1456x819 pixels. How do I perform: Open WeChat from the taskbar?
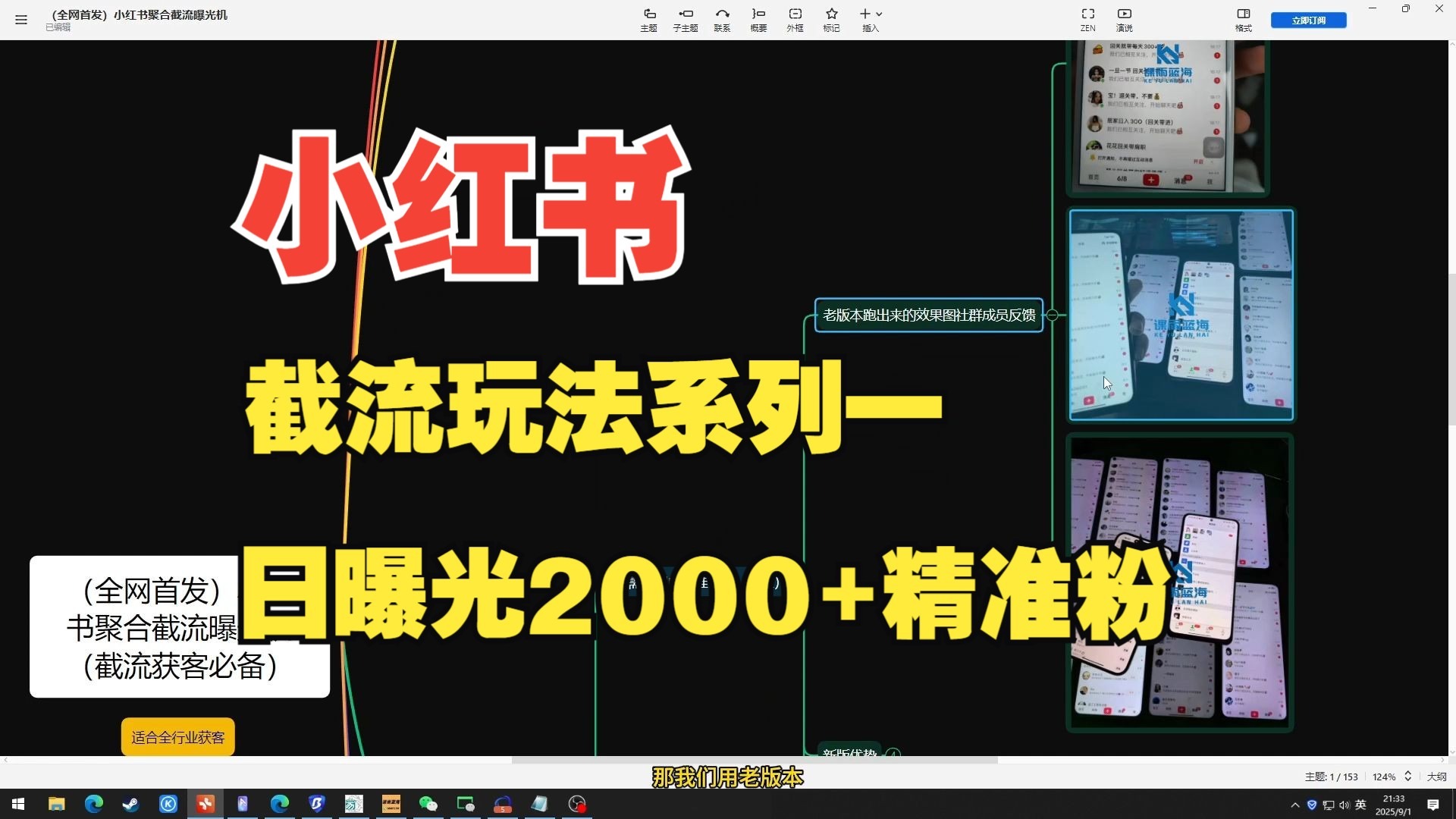coord(428,804)
